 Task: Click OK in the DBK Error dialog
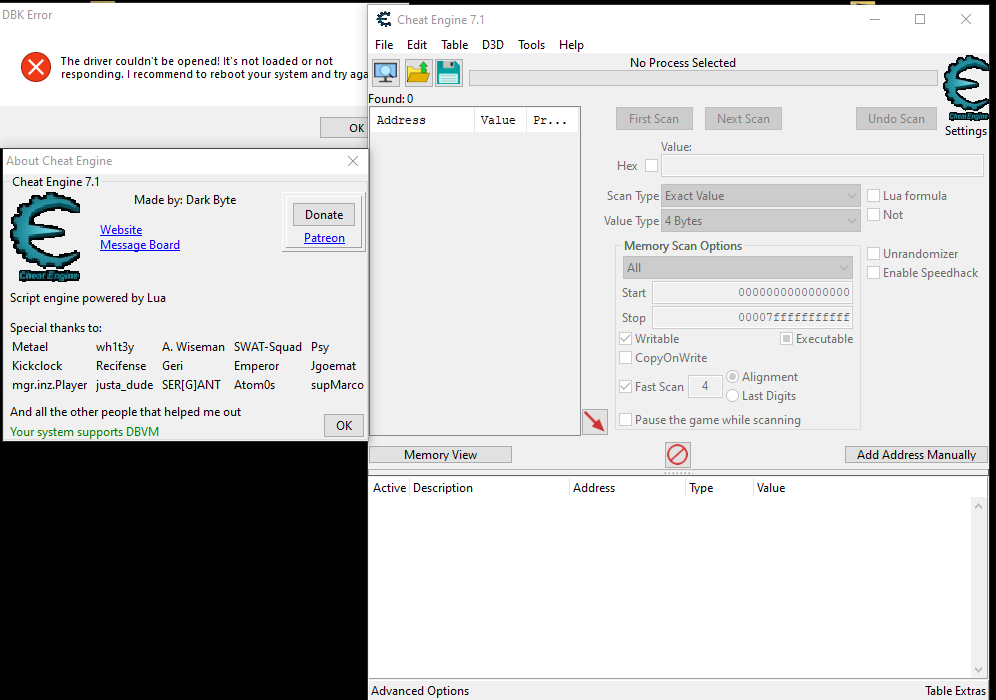coord(346,128)
